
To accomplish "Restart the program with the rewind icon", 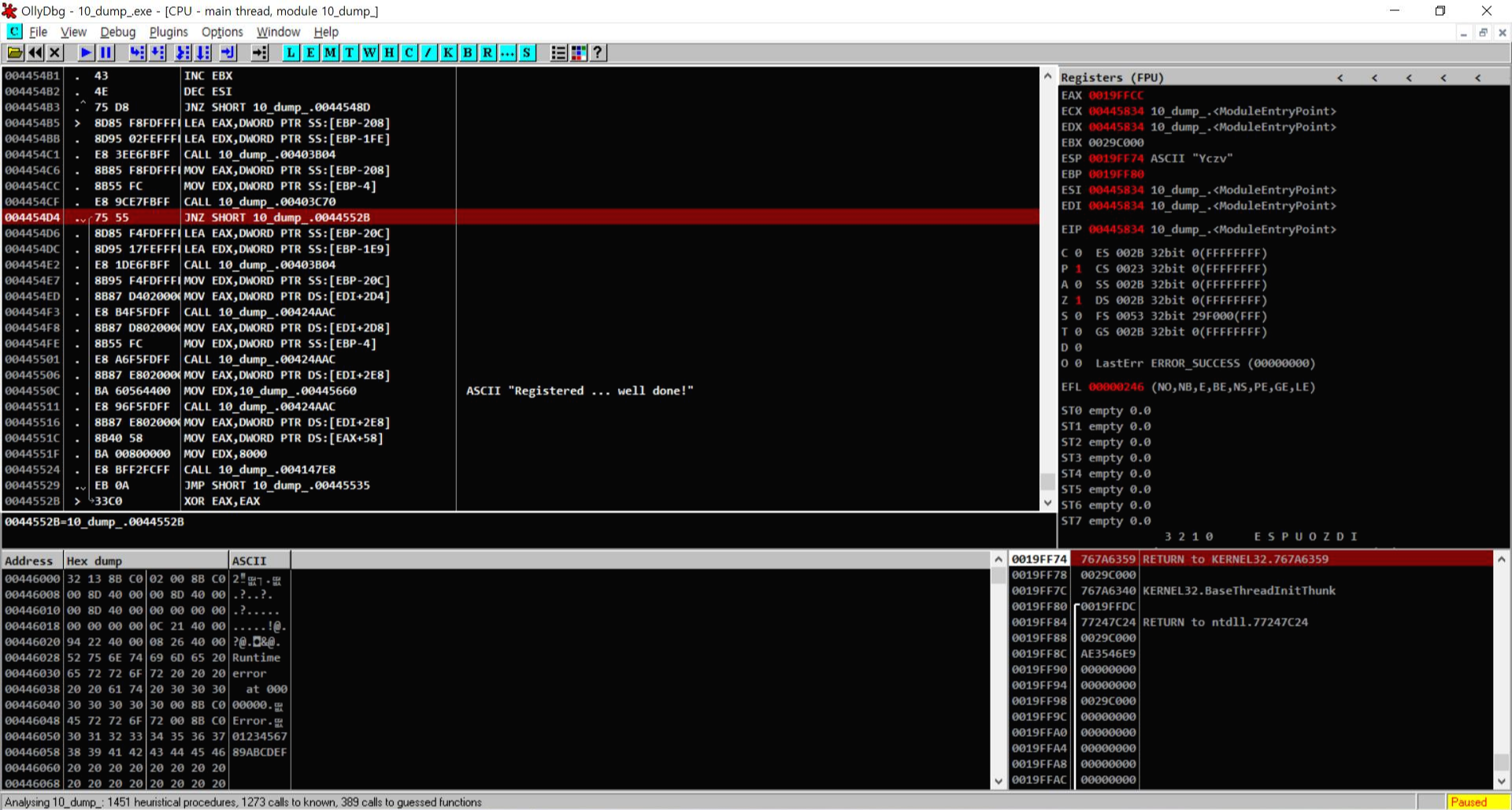I will pos(35,53).
